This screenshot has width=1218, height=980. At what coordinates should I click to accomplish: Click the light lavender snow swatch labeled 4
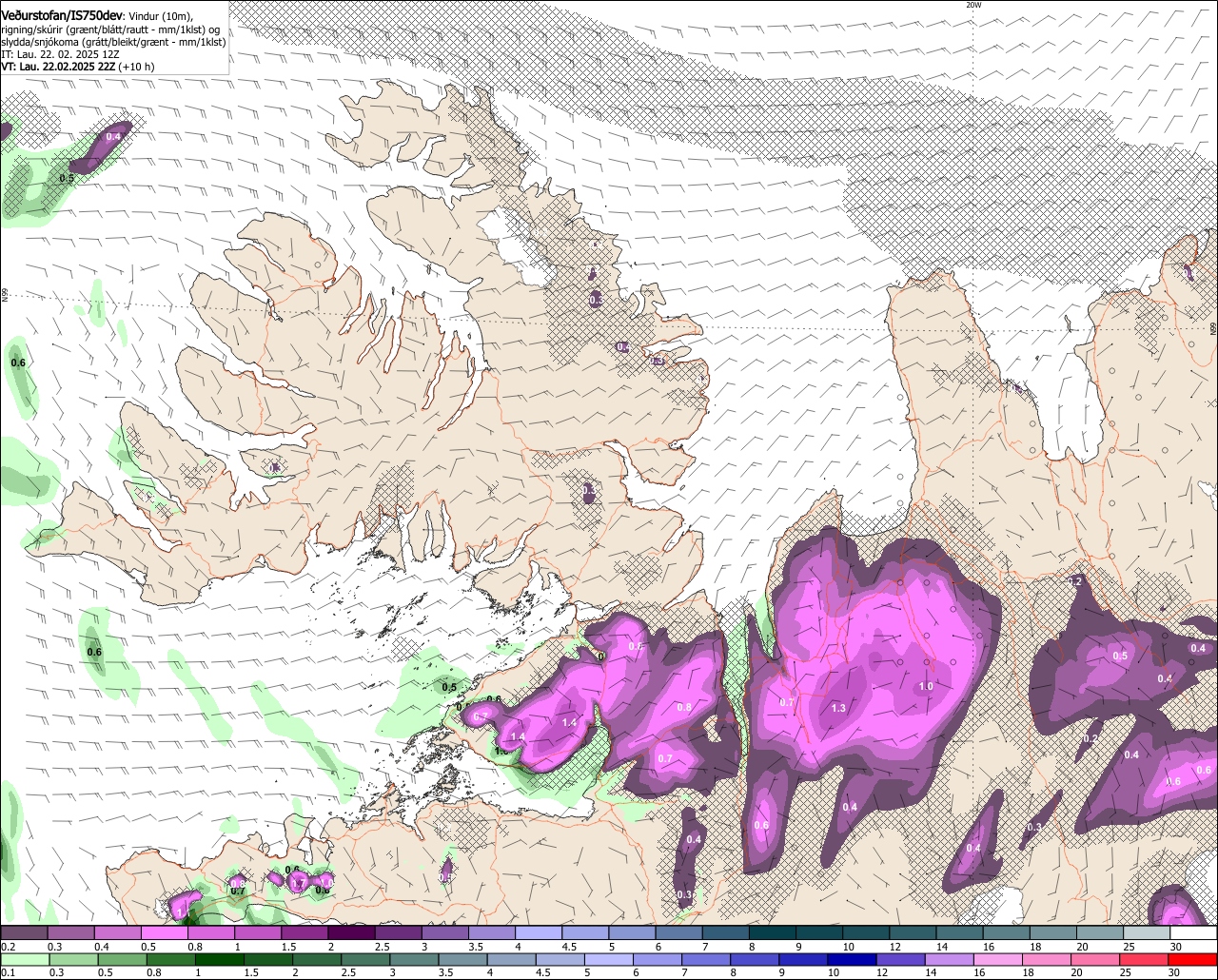539,933
